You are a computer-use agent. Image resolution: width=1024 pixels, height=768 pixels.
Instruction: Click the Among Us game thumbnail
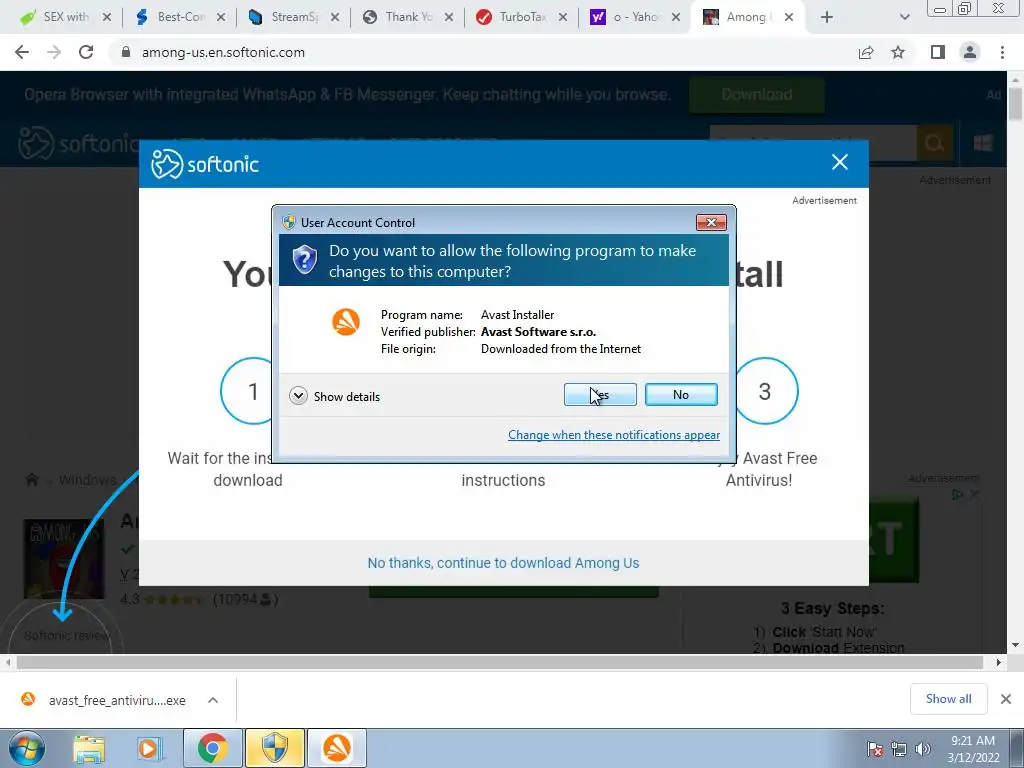[64, 559]
